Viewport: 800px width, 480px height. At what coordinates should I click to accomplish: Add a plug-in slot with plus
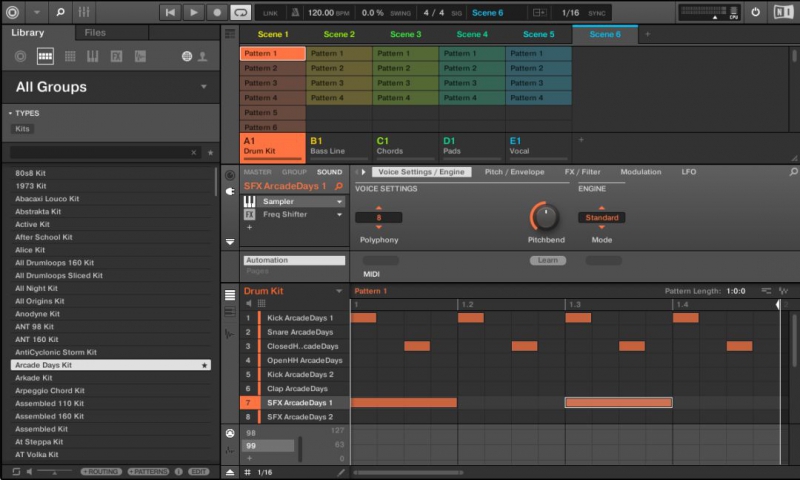[249, 228]
